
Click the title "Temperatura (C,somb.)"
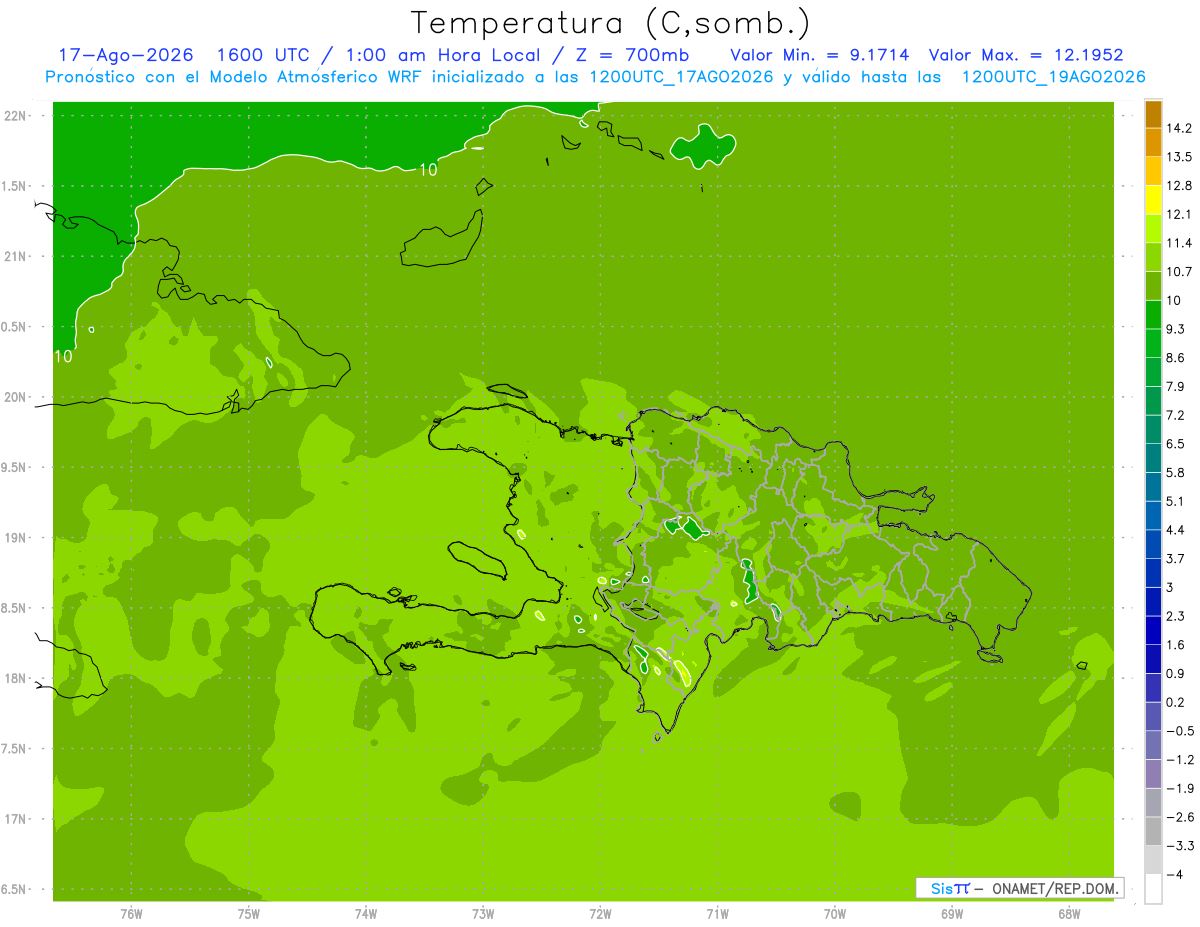tap(611, 23)
